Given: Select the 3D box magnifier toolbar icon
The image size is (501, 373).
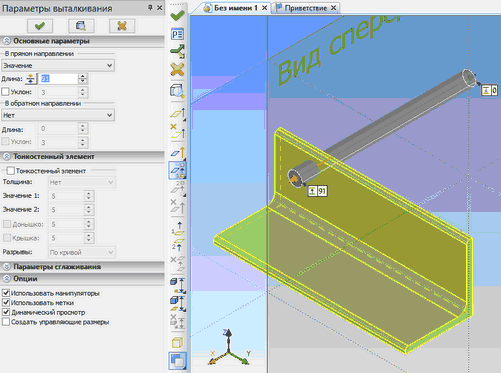Looking at the screenshot, I should click(x=177, y=91).
